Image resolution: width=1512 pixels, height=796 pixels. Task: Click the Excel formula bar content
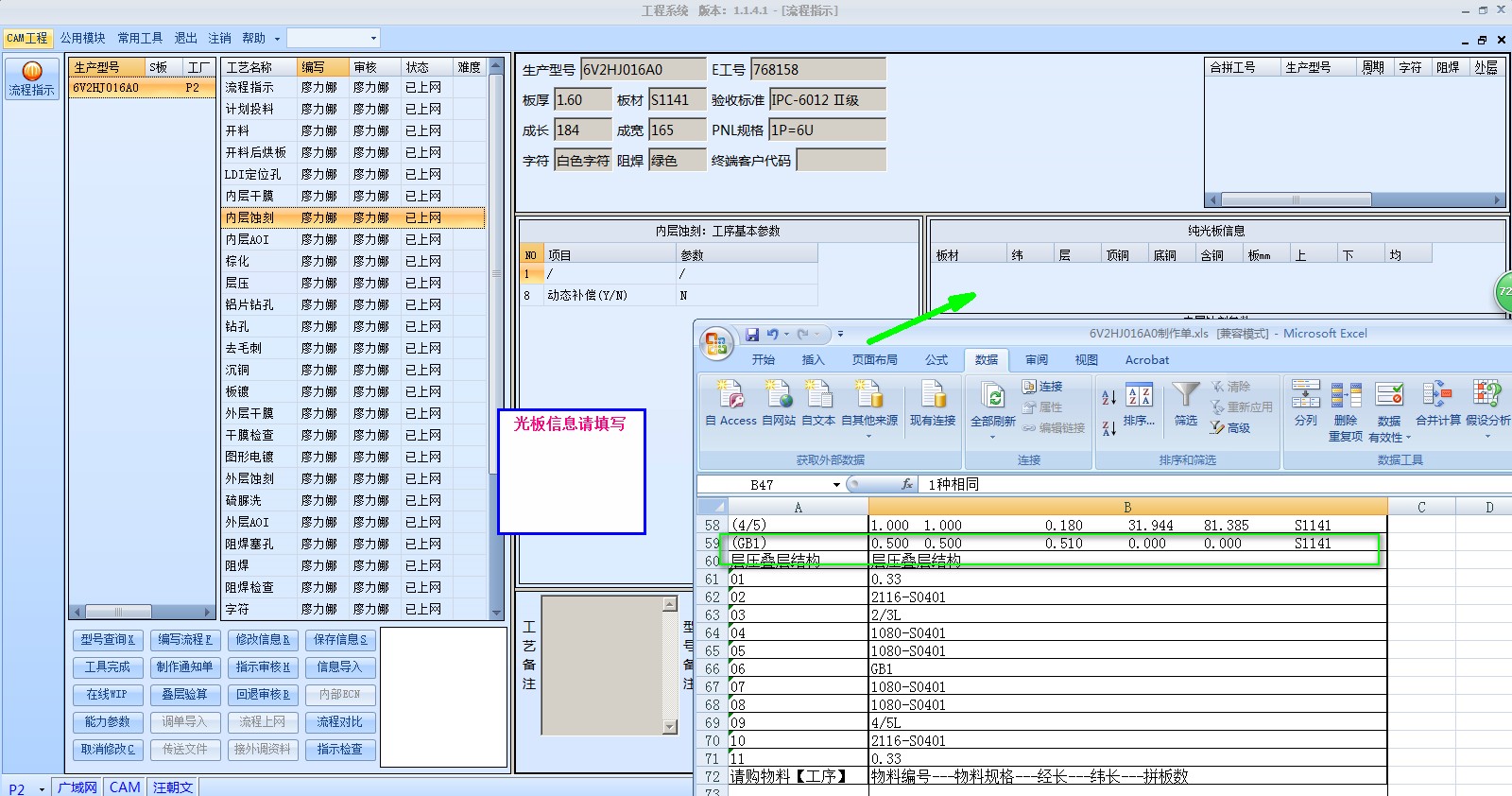pos(1214,485)
